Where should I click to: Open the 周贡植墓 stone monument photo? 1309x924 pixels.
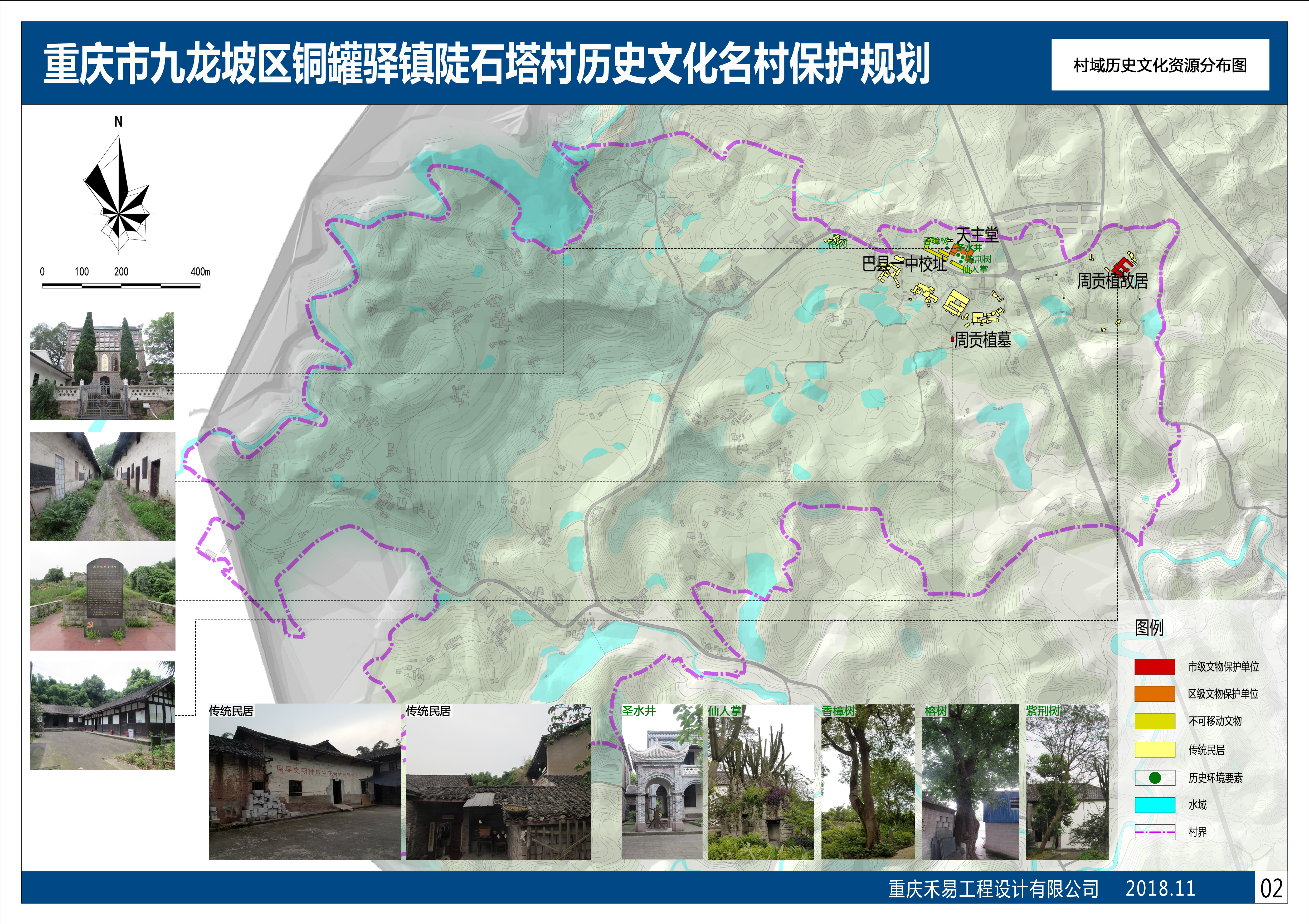click(103, 596)
